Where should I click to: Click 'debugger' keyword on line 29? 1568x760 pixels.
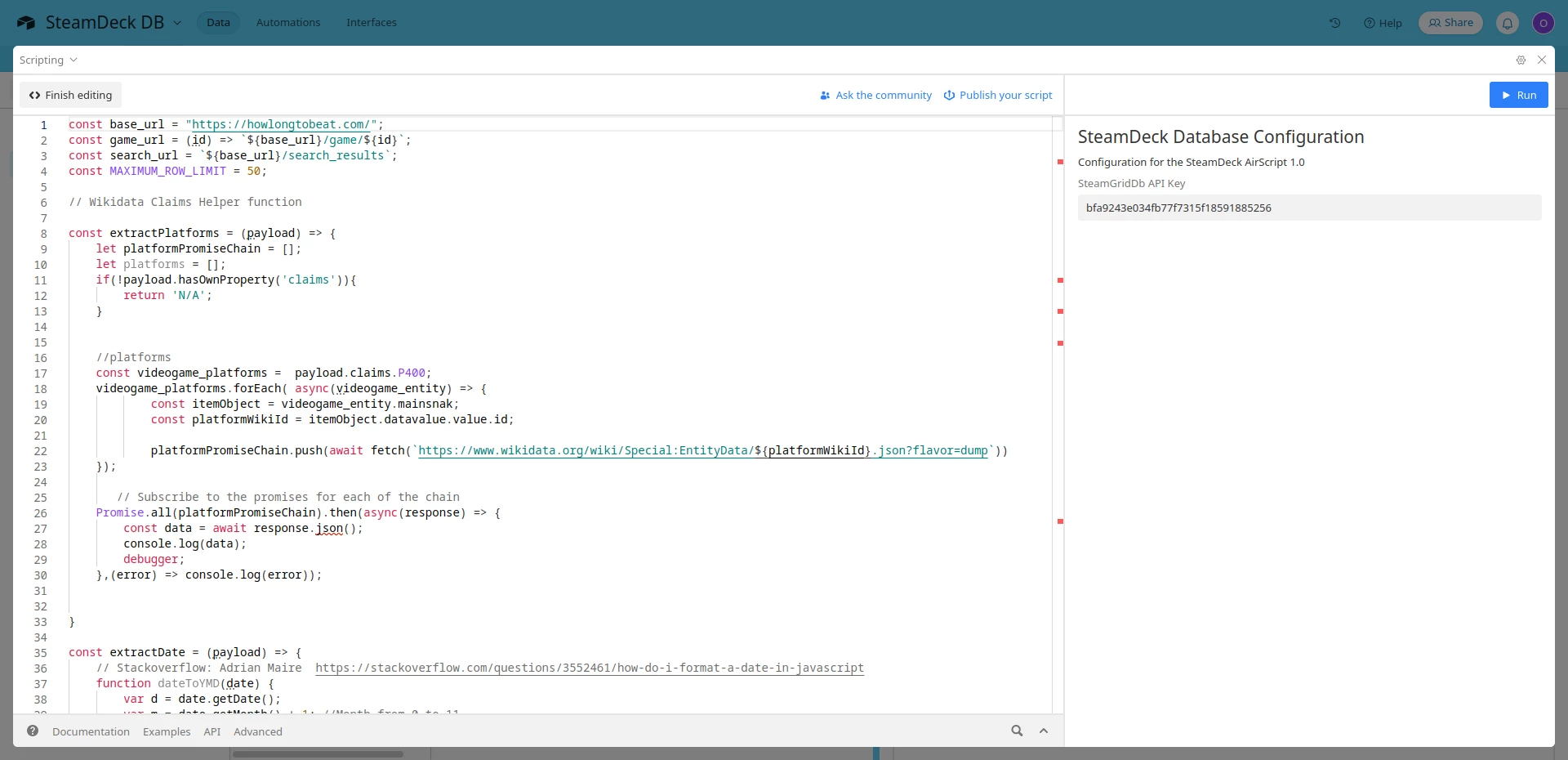pyautogui.click(x=151, y=559)
